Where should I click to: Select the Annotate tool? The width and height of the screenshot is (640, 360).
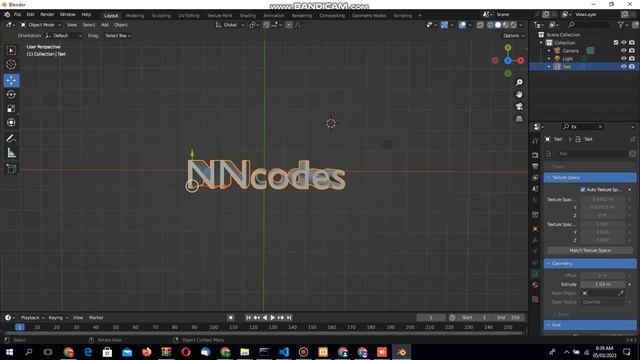pos(11,139)
